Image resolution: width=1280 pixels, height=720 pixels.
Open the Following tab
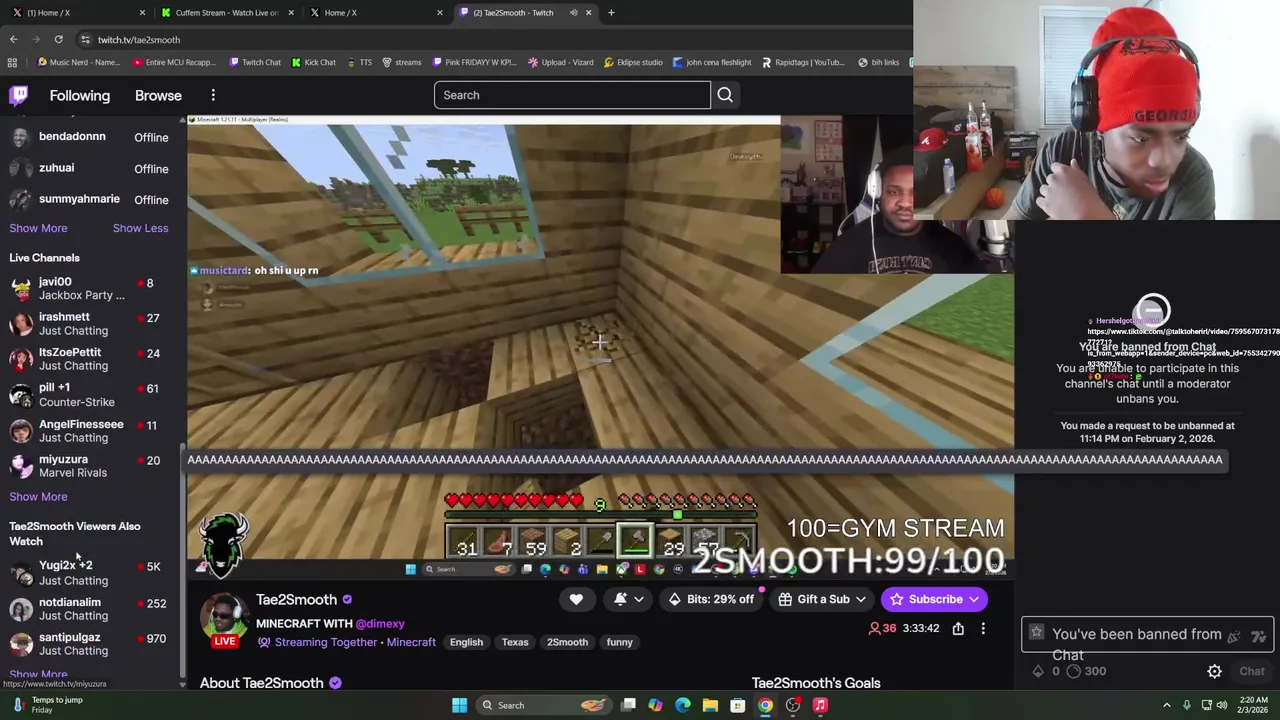coord(80,95)
